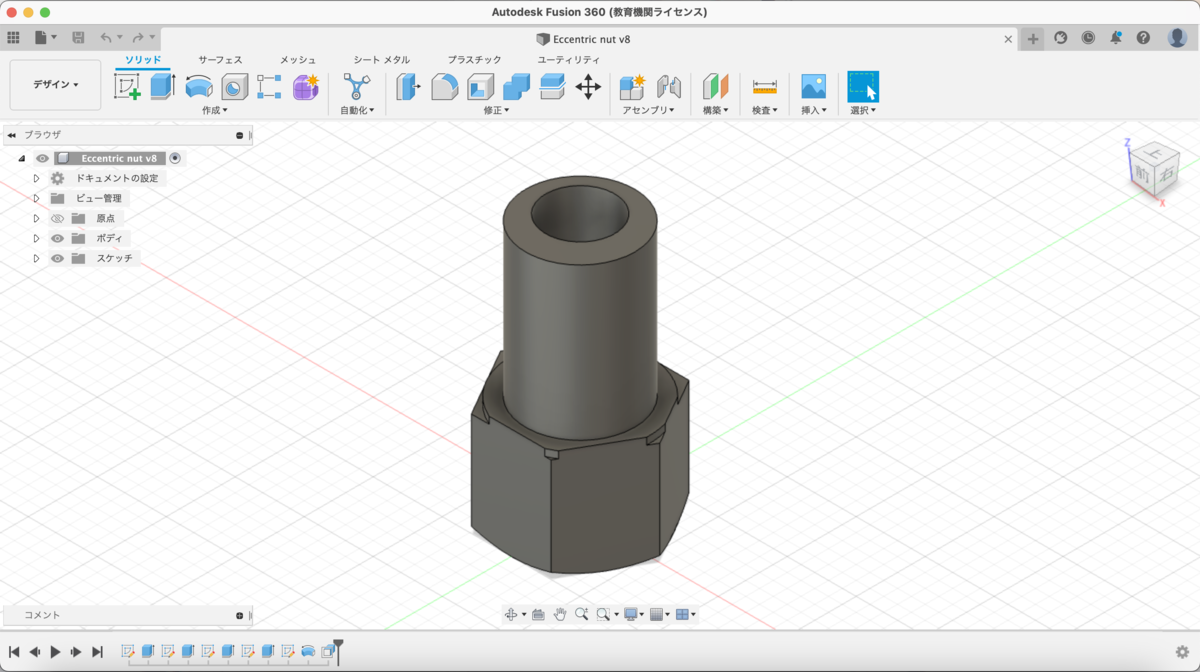Image resolution: width=1200 pixels, height=672 pixels.
Task: Open the data panel grid icon
Action: tap(13, 38)
